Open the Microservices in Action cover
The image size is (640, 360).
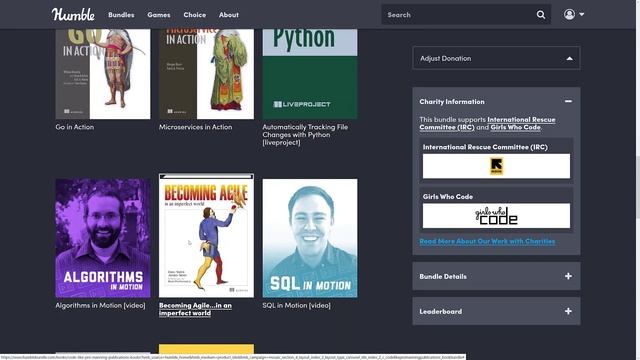click(206, 74)
